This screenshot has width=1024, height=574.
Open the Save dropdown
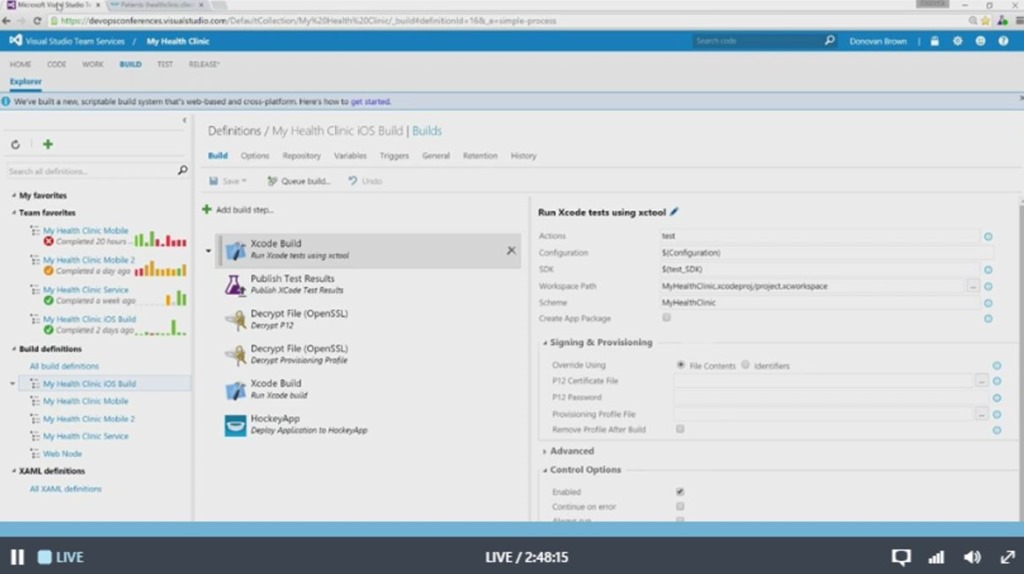[244, 181]
